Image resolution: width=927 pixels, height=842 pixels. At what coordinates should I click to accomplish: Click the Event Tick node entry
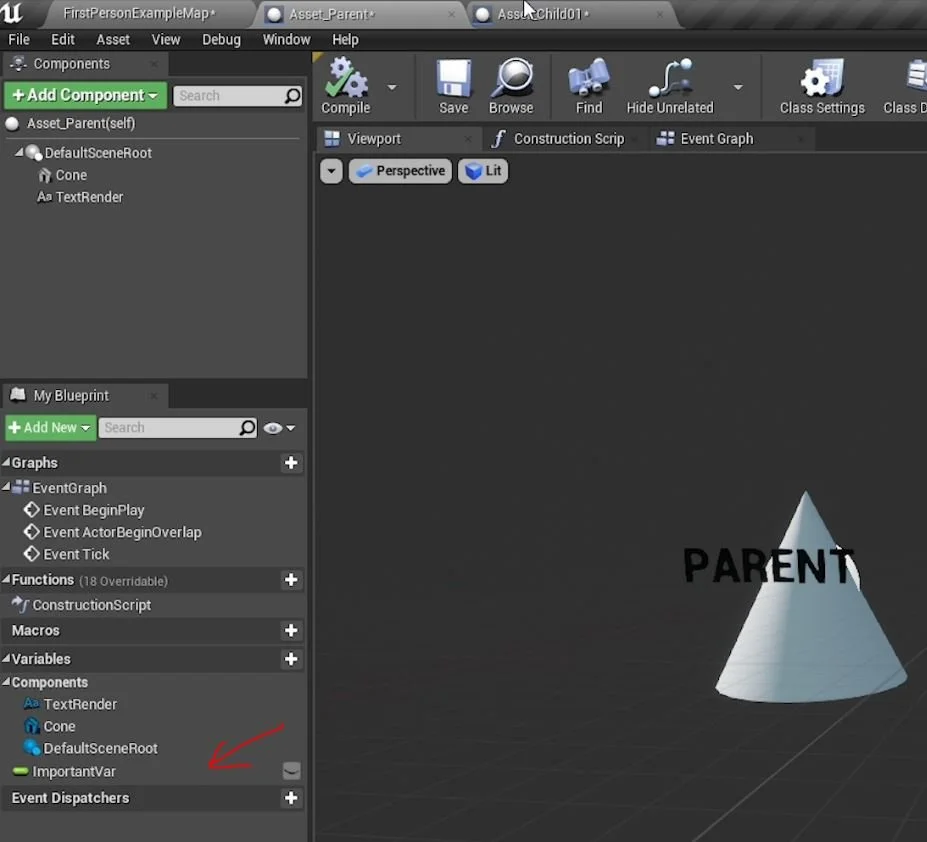74,554
